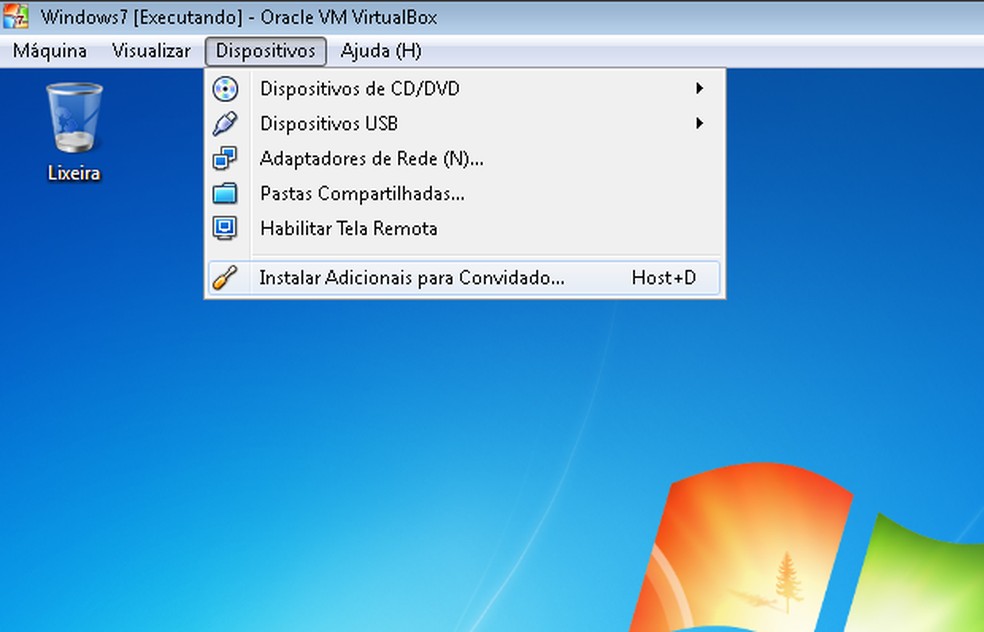Click the network adapters icon

pos(225,158)
